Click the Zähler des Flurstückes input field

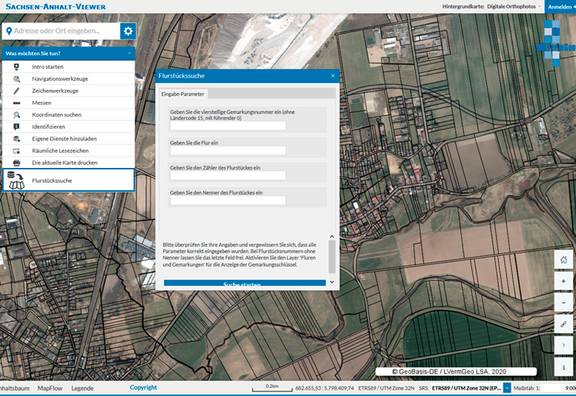click(x=228, y=175)
